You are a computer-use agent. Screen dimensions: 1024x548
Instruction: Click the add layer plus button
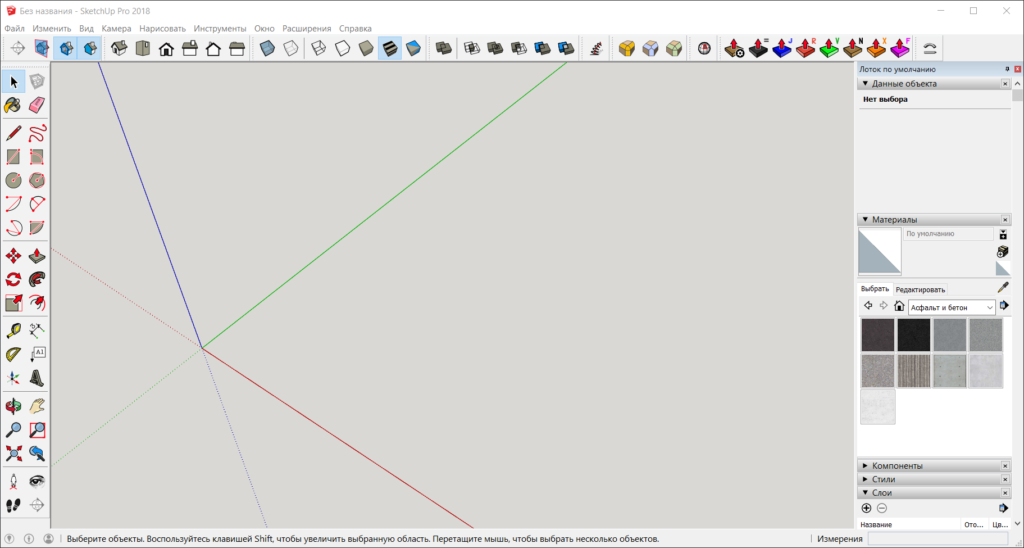(x=866, y=508)
